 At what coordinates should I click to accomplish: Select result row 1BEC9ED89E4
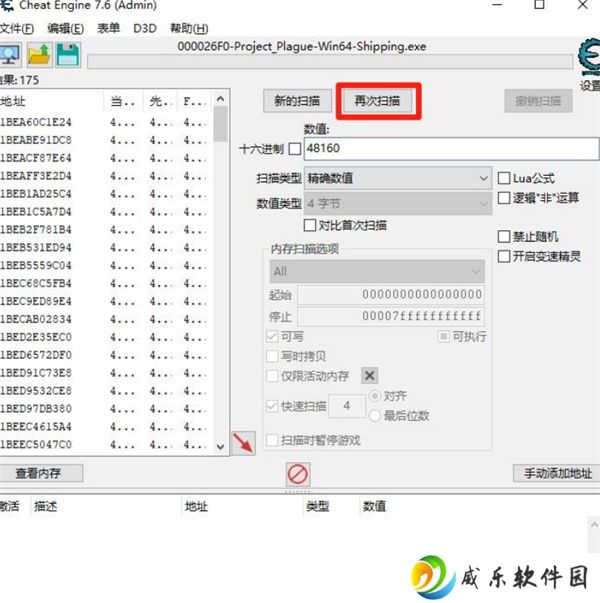(106, 301)
